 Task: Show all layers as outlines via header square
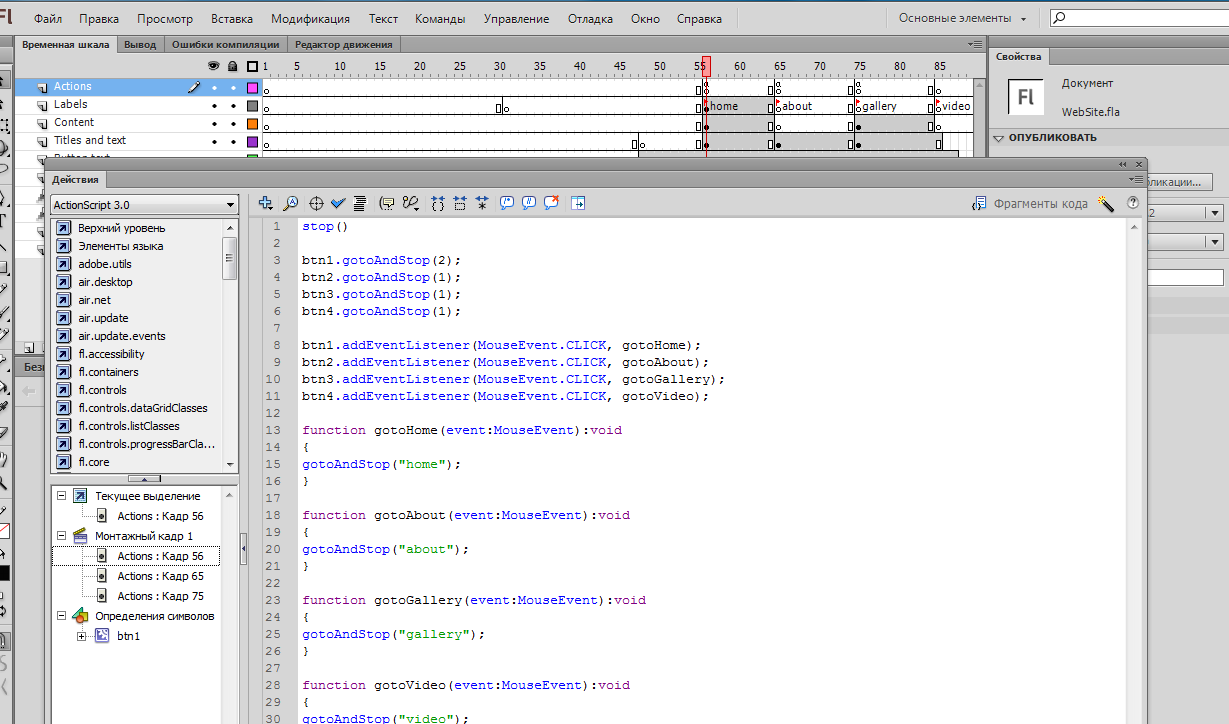[252, 66]
